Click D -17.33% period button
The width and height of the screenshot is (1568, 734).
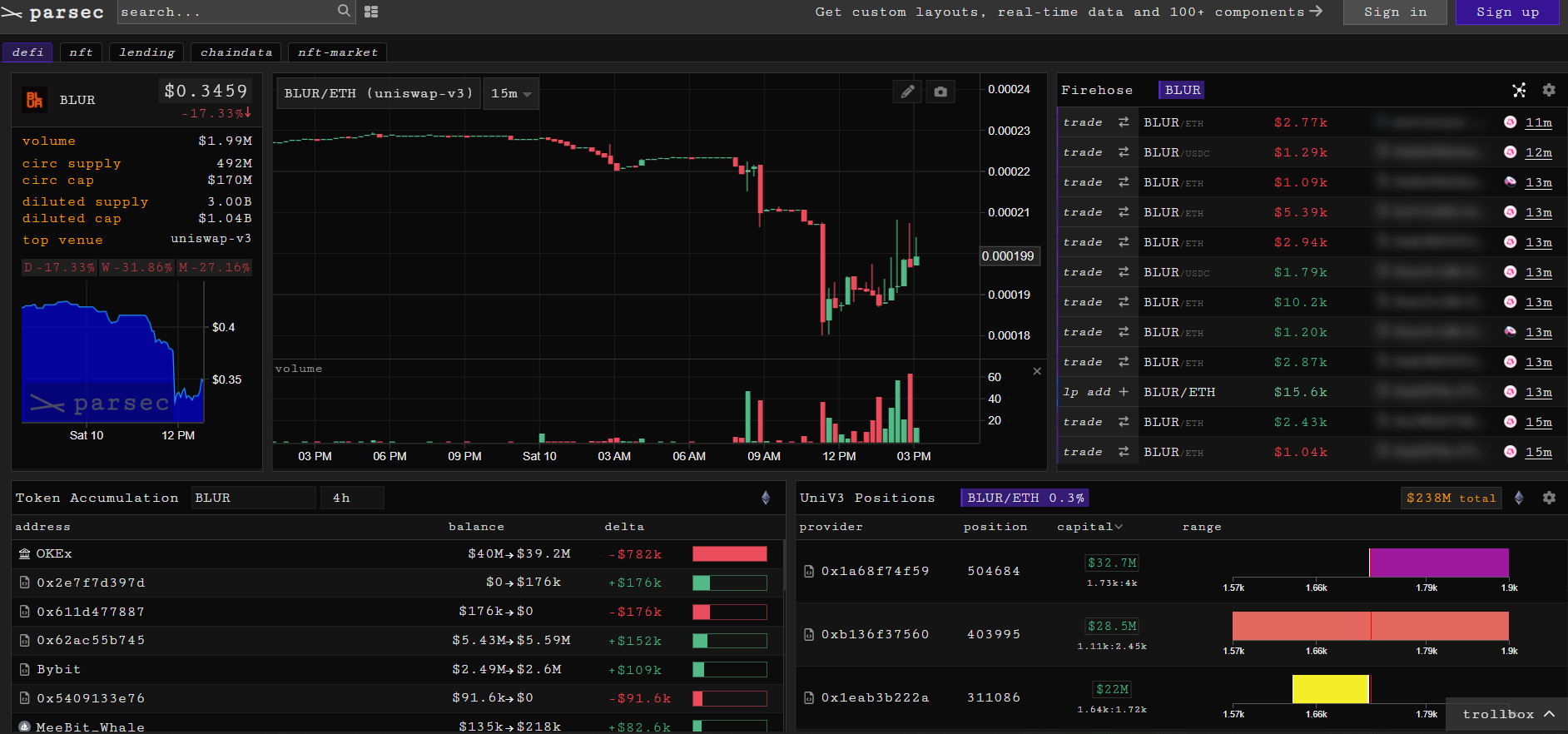point(59,267)
